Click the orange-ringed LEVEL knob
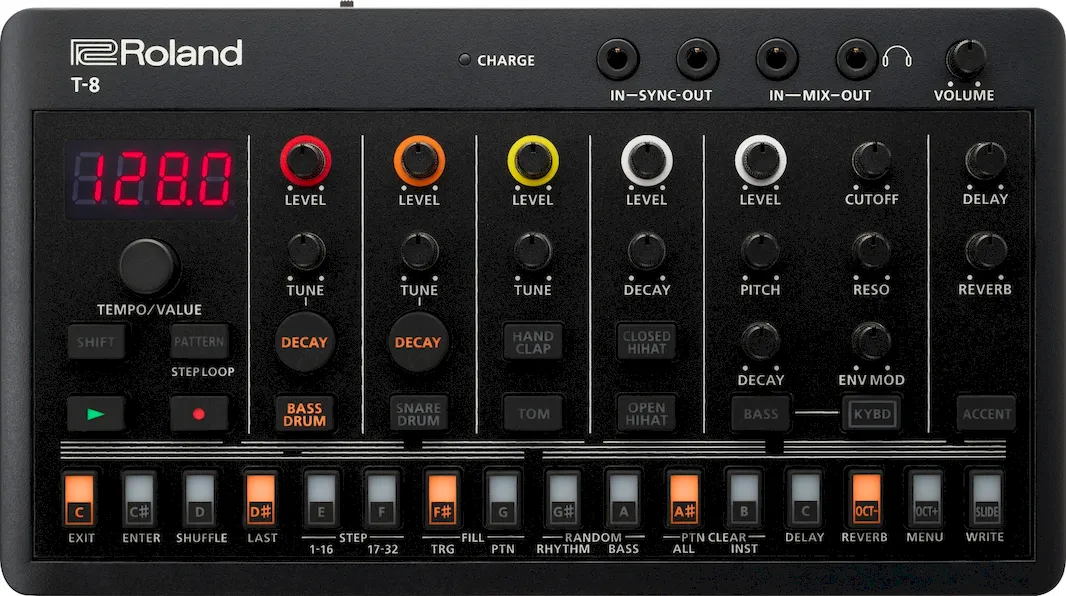Screen dimensions: 1066x596 point(419,161)
